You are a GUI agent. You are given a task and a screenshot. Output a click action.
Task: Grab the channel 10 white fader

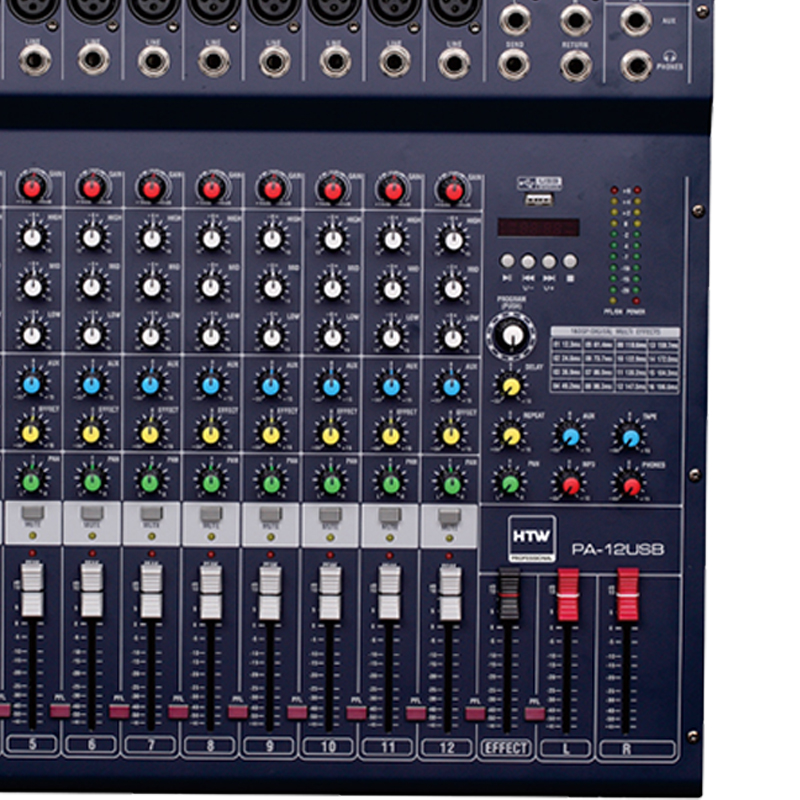pyautogui.click(x=330, y=592)
